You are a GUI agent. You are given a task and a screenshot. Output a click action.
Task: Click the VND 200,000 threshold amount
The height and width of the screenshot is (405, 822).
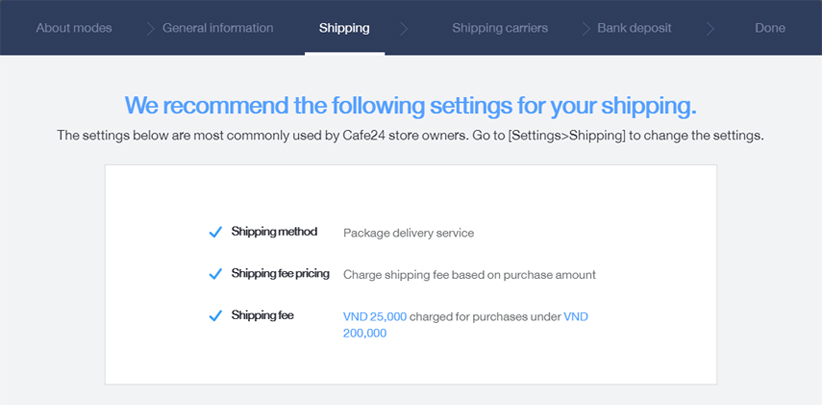466,325
